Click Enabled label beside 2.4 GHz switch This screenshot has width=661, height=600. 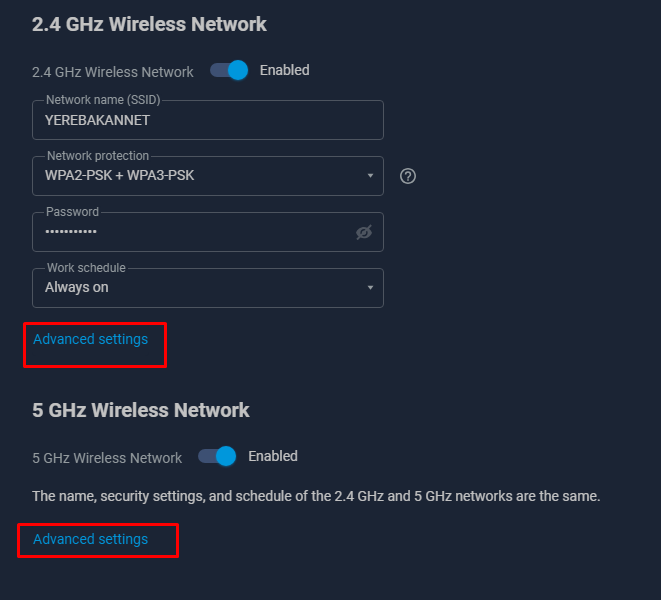[285, 70]
